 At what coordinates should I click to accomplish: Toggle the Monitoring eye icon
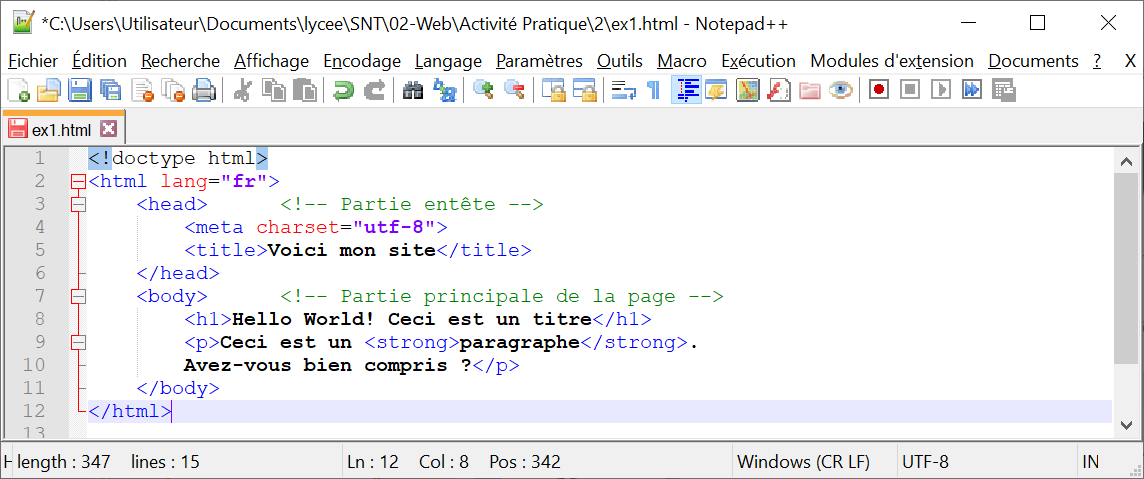841,90
